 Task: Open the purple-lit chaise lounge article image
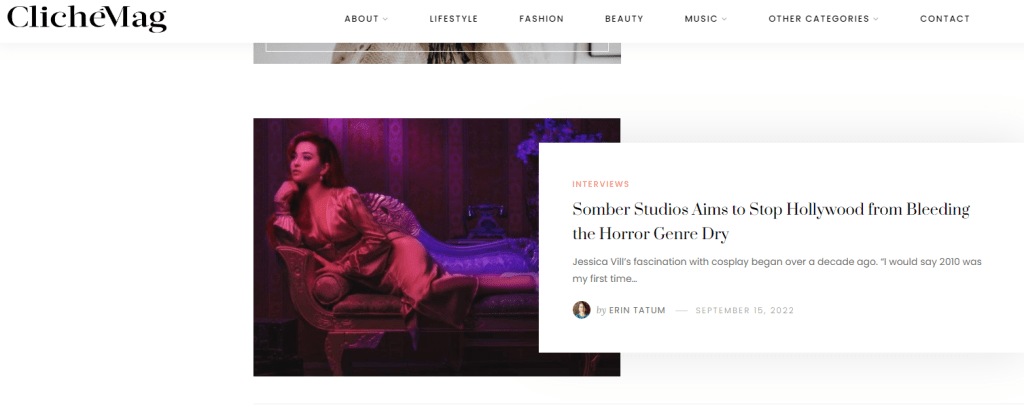396,247
